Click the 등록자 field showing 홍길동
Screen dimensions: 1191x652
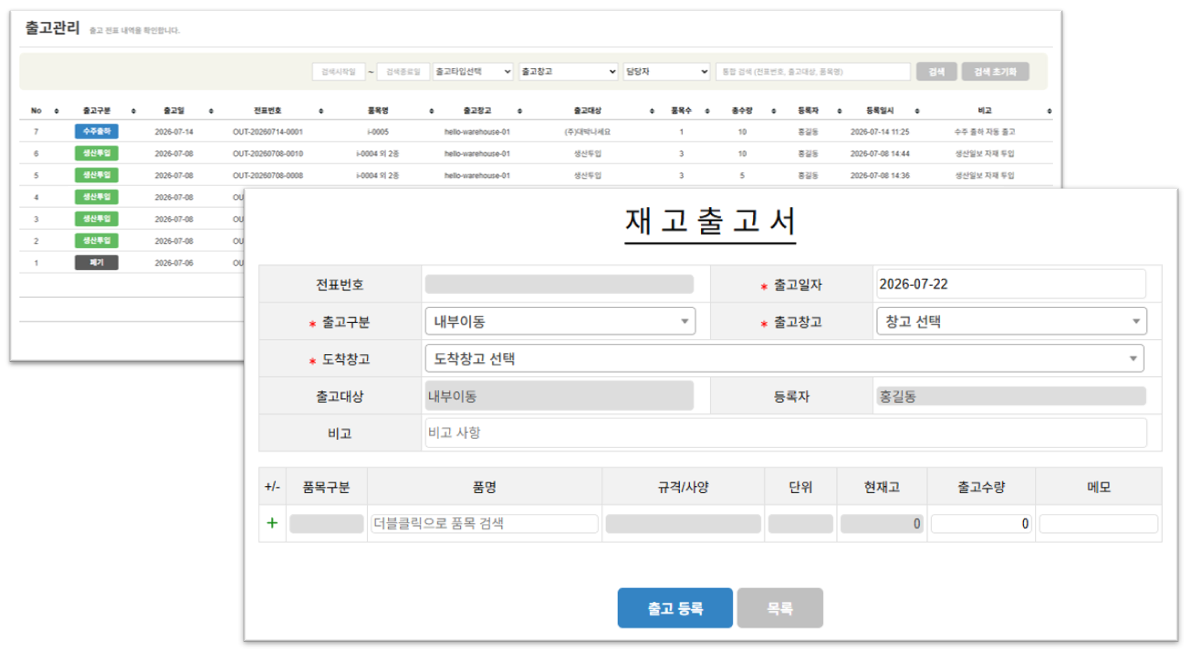tap(1011, 396)
